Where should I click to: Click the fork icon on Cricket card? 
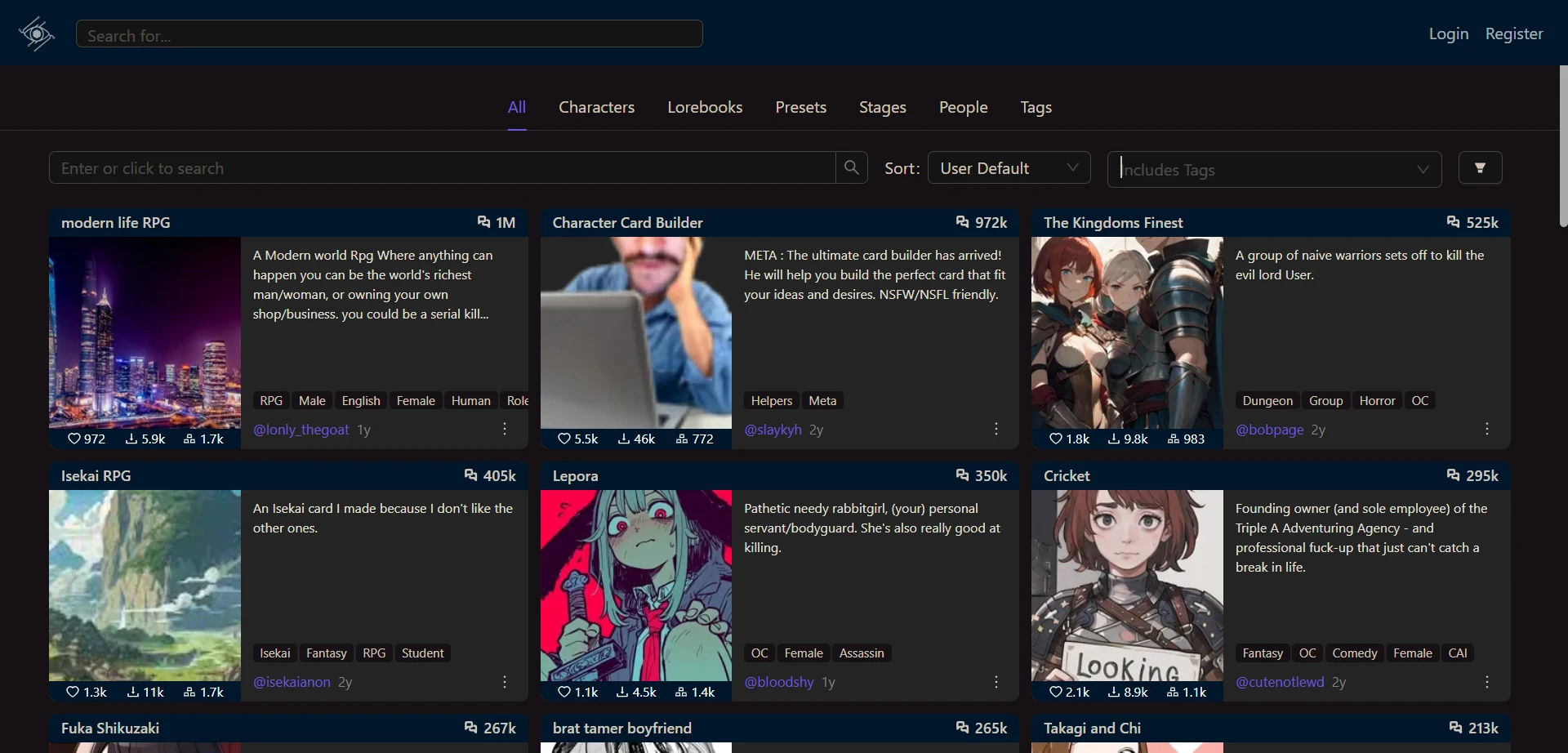pyautogui.click(x=1173, y=692)
